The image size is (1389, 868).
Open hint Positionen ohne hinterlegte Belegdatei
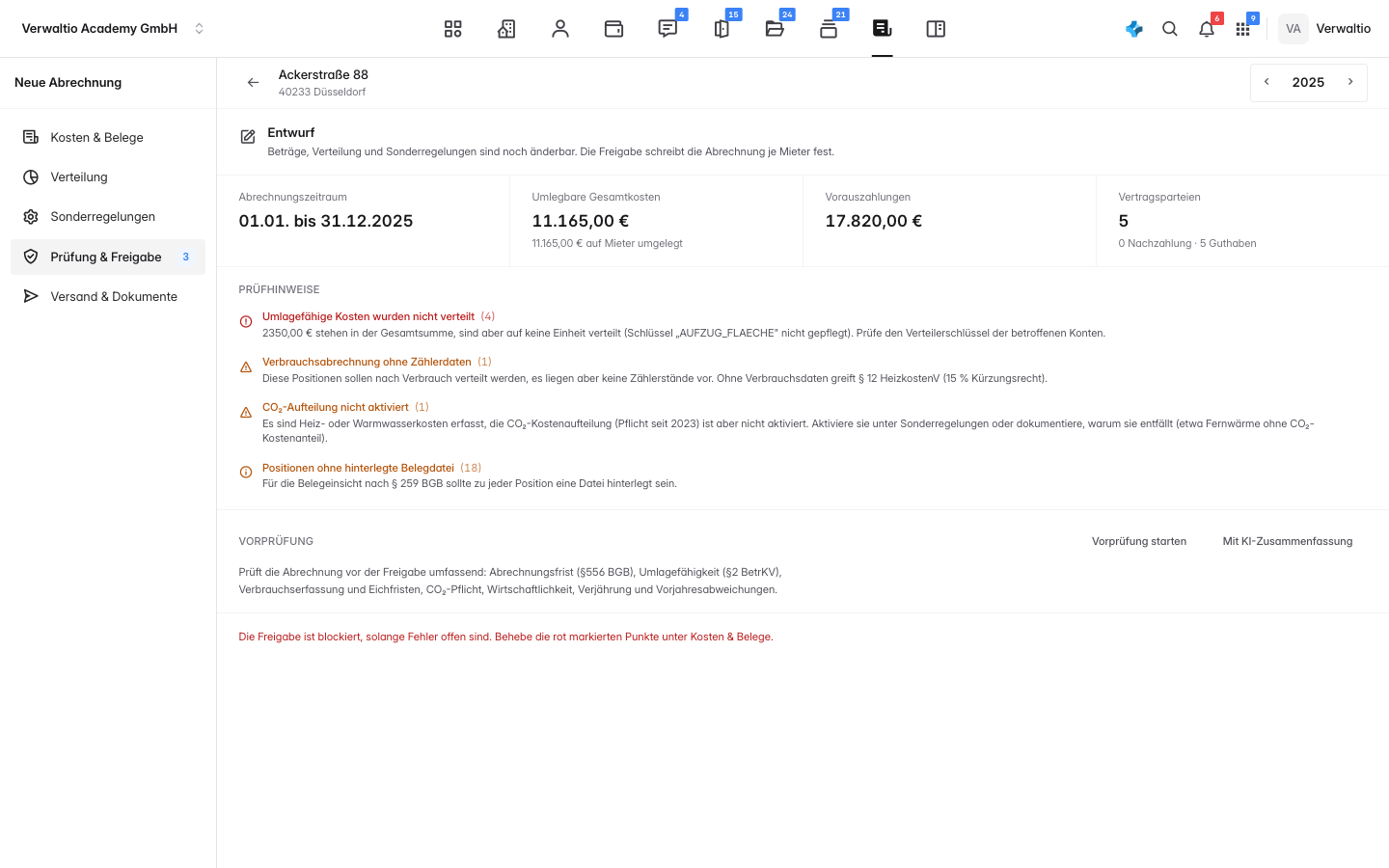click(x=358, y=468)
